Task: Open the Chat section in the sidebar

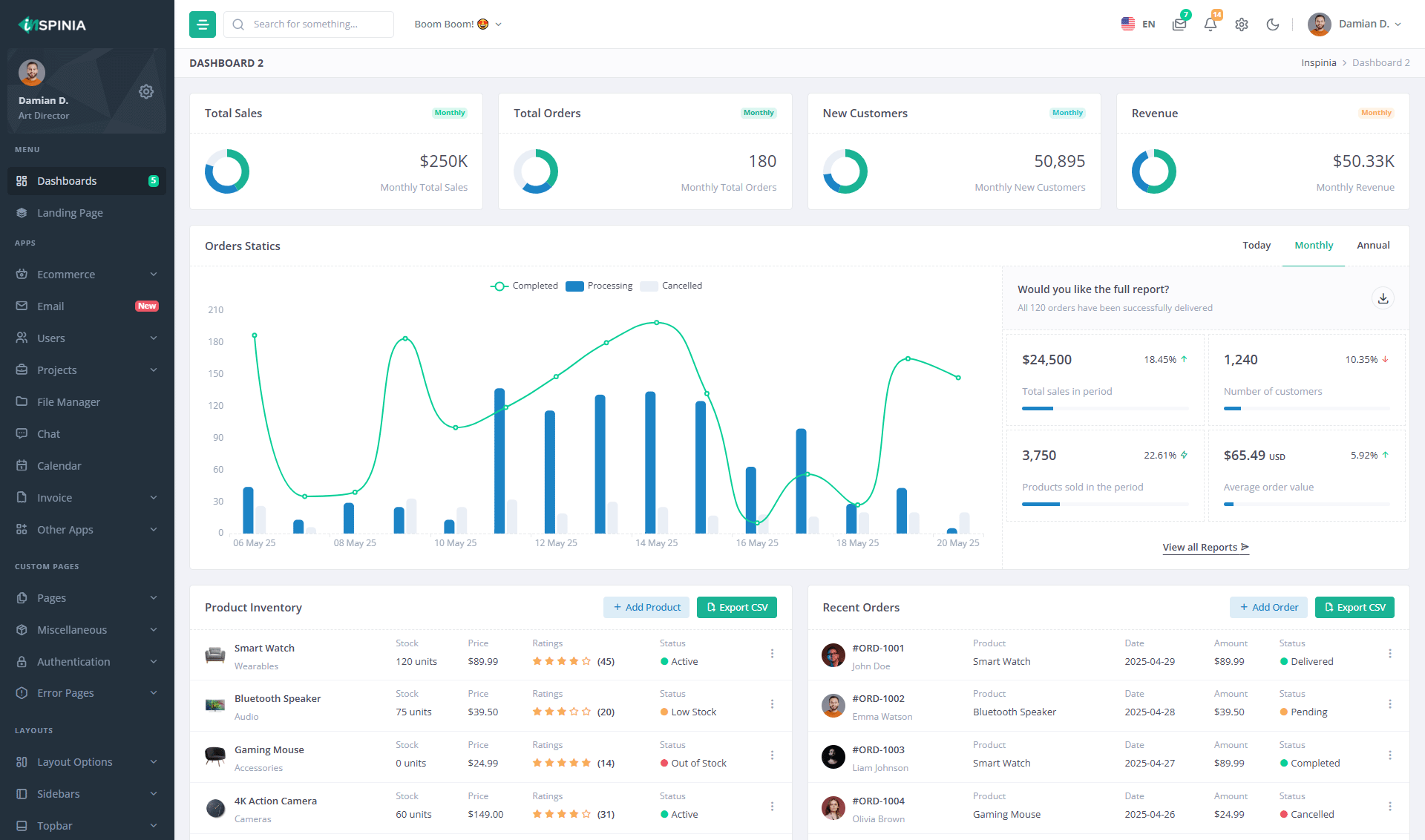Action: coord(49,433)
